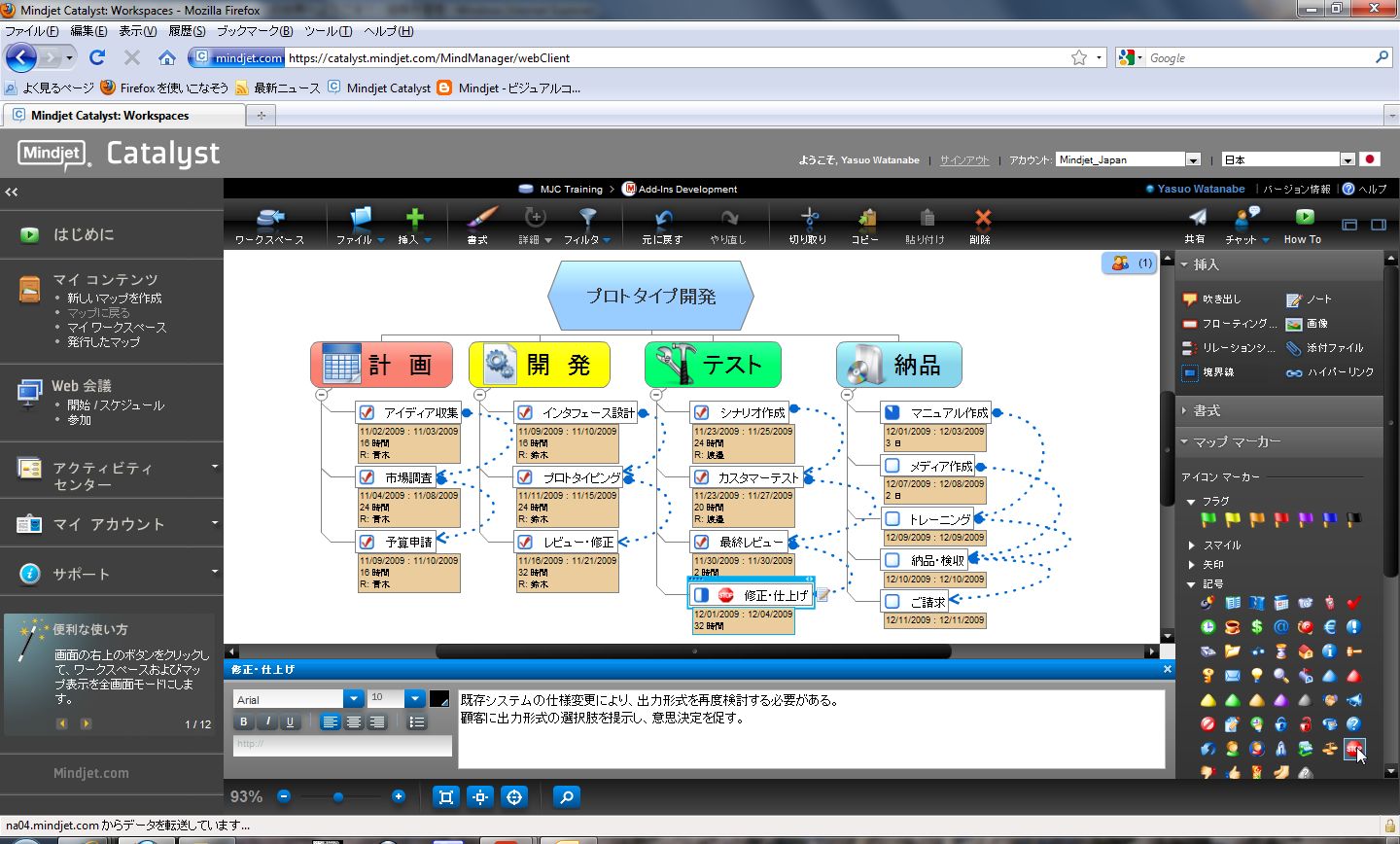Click the MJC Training breadcrumb

coord(571,190)
